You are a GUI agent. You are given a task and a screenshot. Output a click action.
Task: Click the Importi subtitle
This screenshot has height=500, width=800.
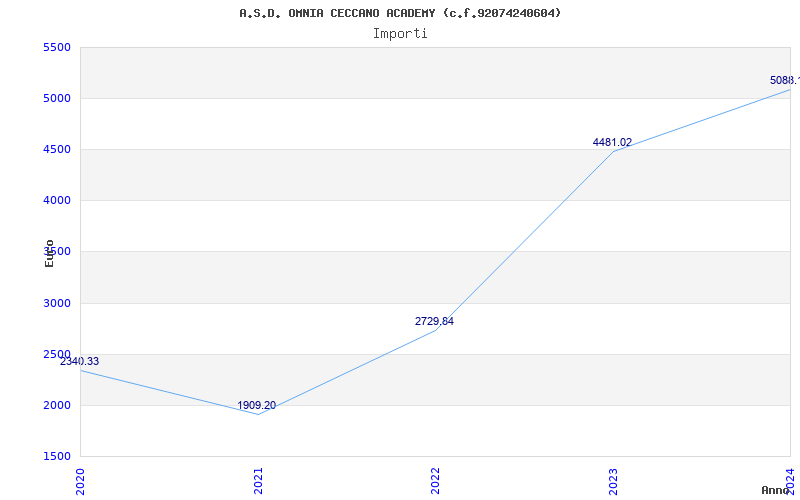(x=400, y=34)
